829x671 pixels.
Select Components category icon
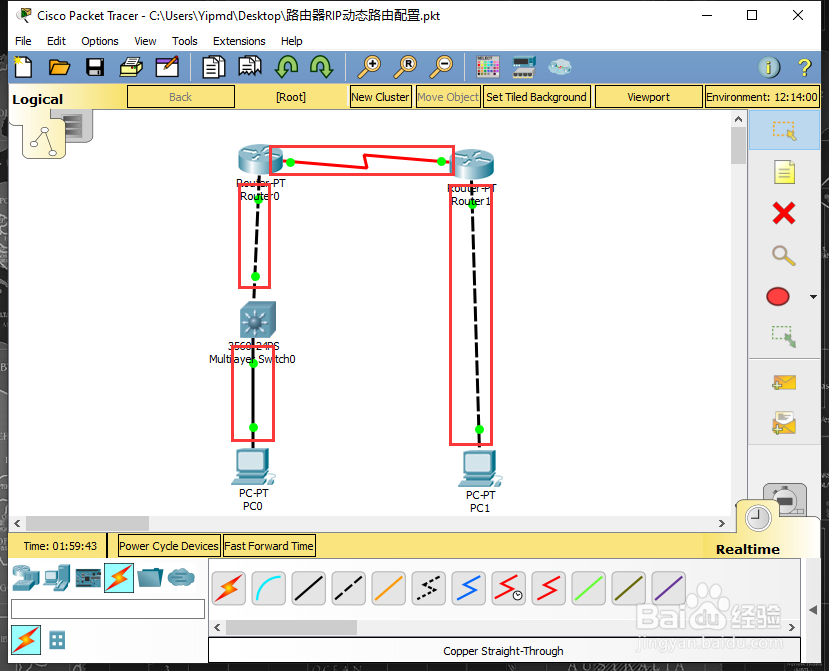pos(88,578)
